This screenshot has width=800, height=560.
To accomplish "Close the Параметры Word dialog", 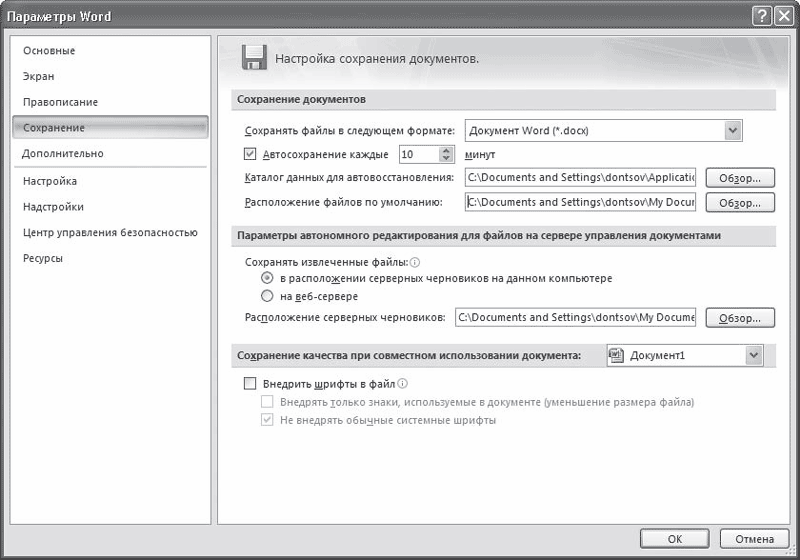I will click(x=784, y=16).
